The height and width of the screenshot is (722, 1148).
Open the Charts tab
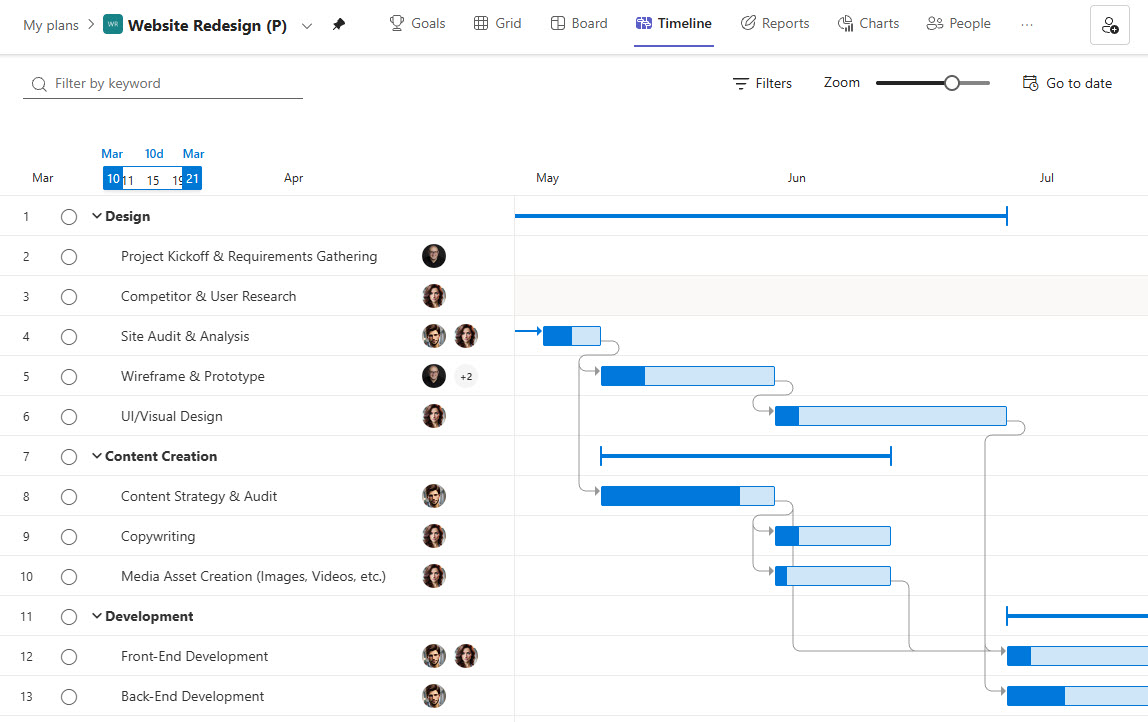pos(868,23)
